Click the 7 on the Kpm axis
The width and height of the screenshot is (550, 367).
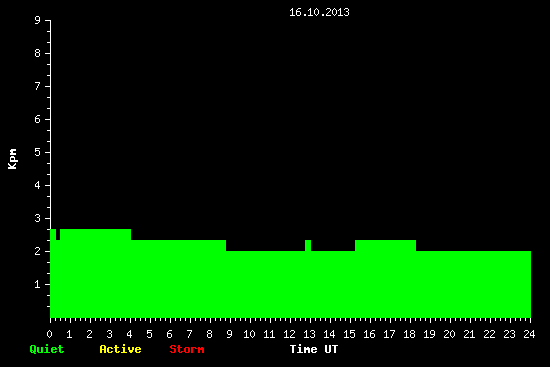pos(38,86)
